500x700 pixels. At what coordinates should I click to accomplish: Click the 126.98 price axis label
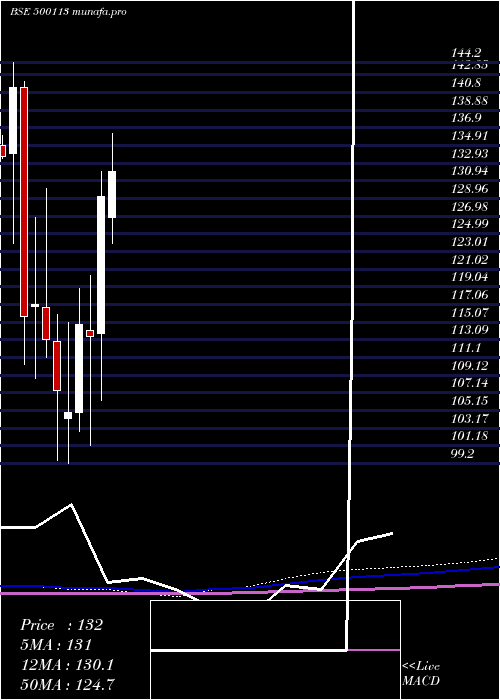pyautogui.click(x=470, y=206)
